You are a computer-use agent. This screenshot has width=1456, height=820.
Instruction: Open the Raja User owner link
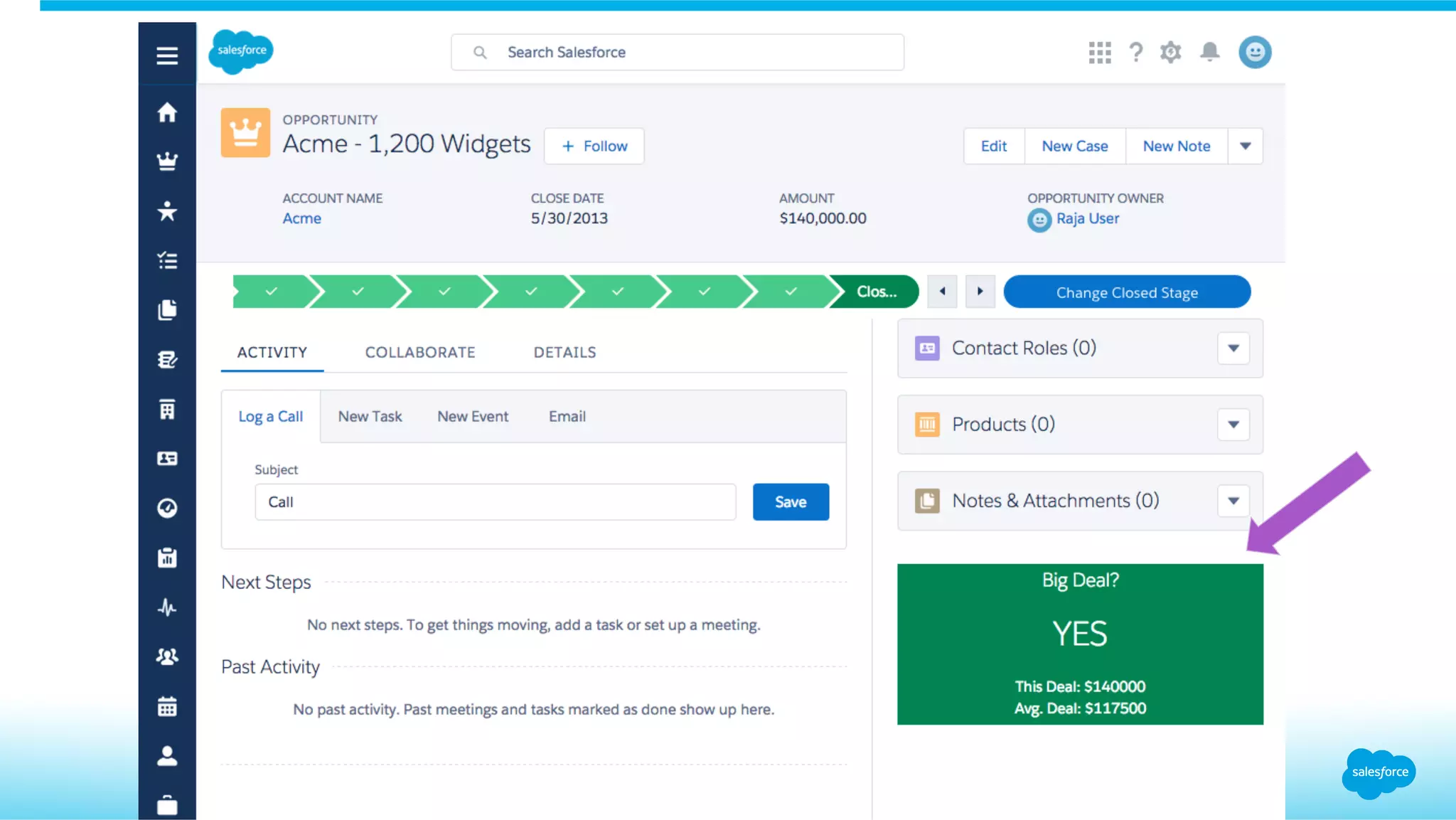pyautogui.click(x=1087, y=218)
